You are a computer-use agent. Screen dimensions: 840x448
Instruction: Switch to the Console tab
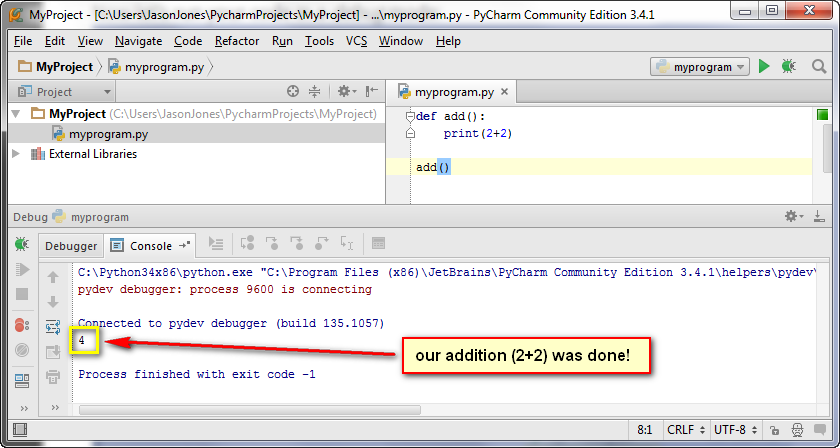click(151, 245)
